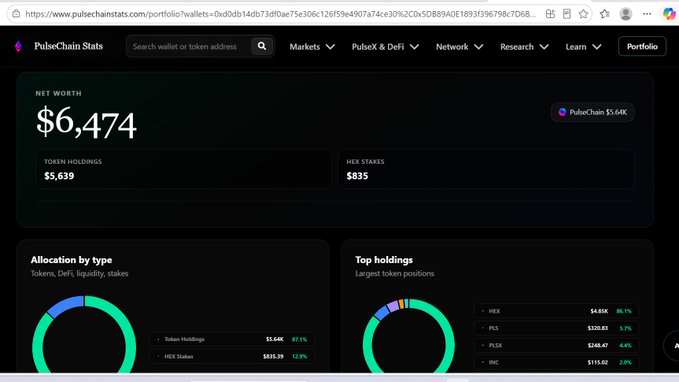Open browser settings and more menu
Screen dimensions: 679x382
click(647, 14)
